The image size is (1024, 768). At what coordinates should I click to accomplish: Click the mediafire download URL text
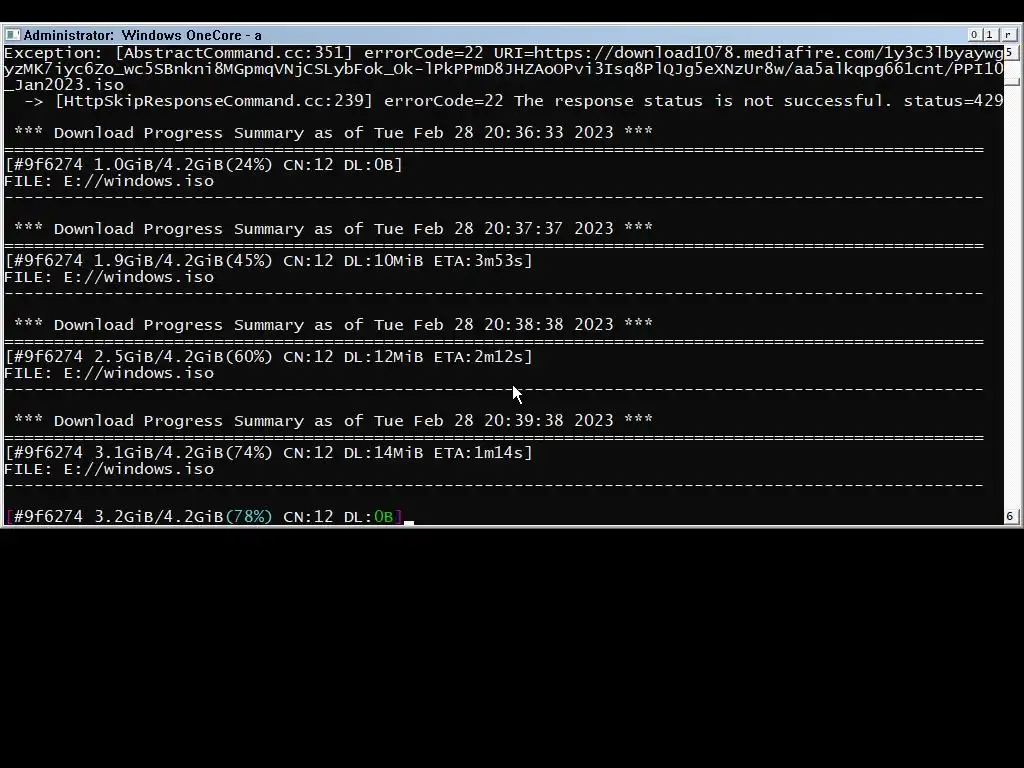click(504, 69)
